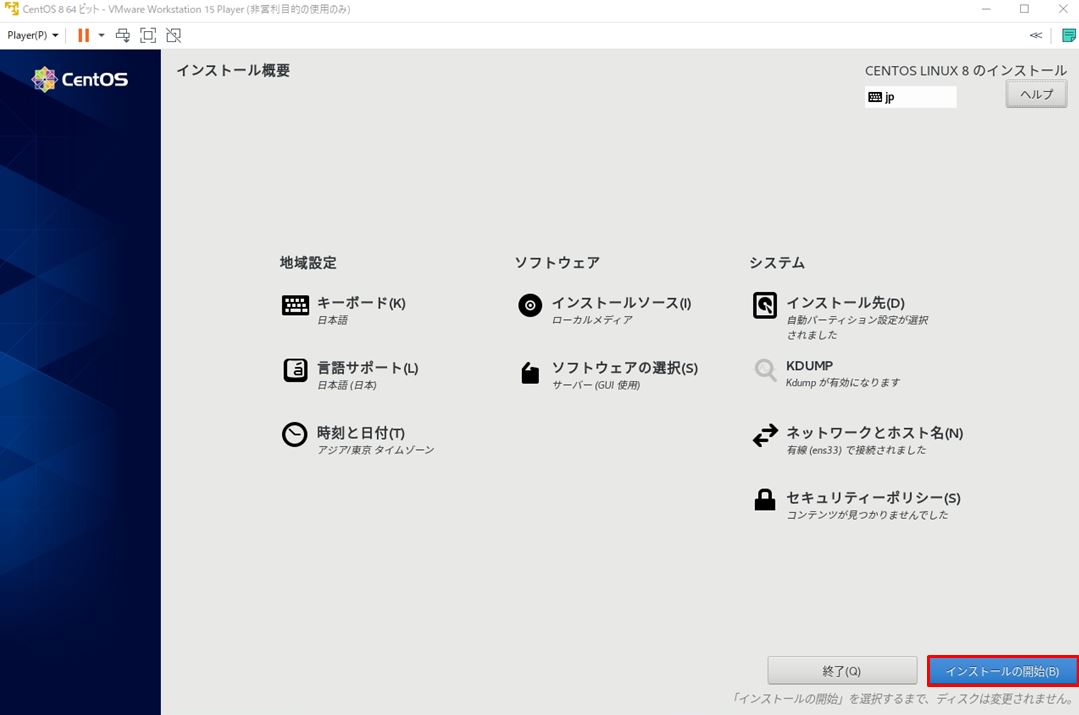Click the Send Ctrl+Alt+Del toolbar icon
The height and width of the screenshot is (715, 1079).
[122, 35]
